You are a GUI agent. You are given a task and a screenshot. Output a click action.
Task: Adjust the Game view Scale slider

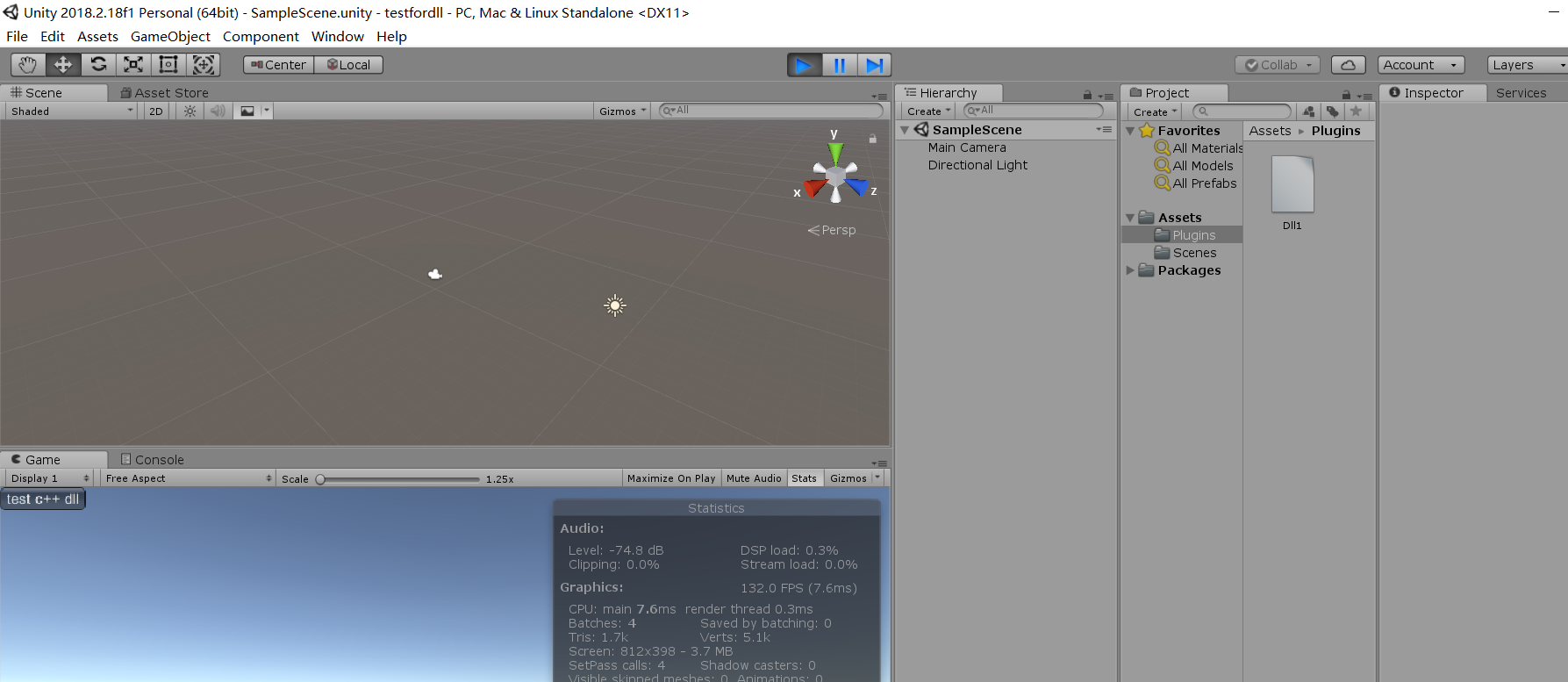pos(400,479)
